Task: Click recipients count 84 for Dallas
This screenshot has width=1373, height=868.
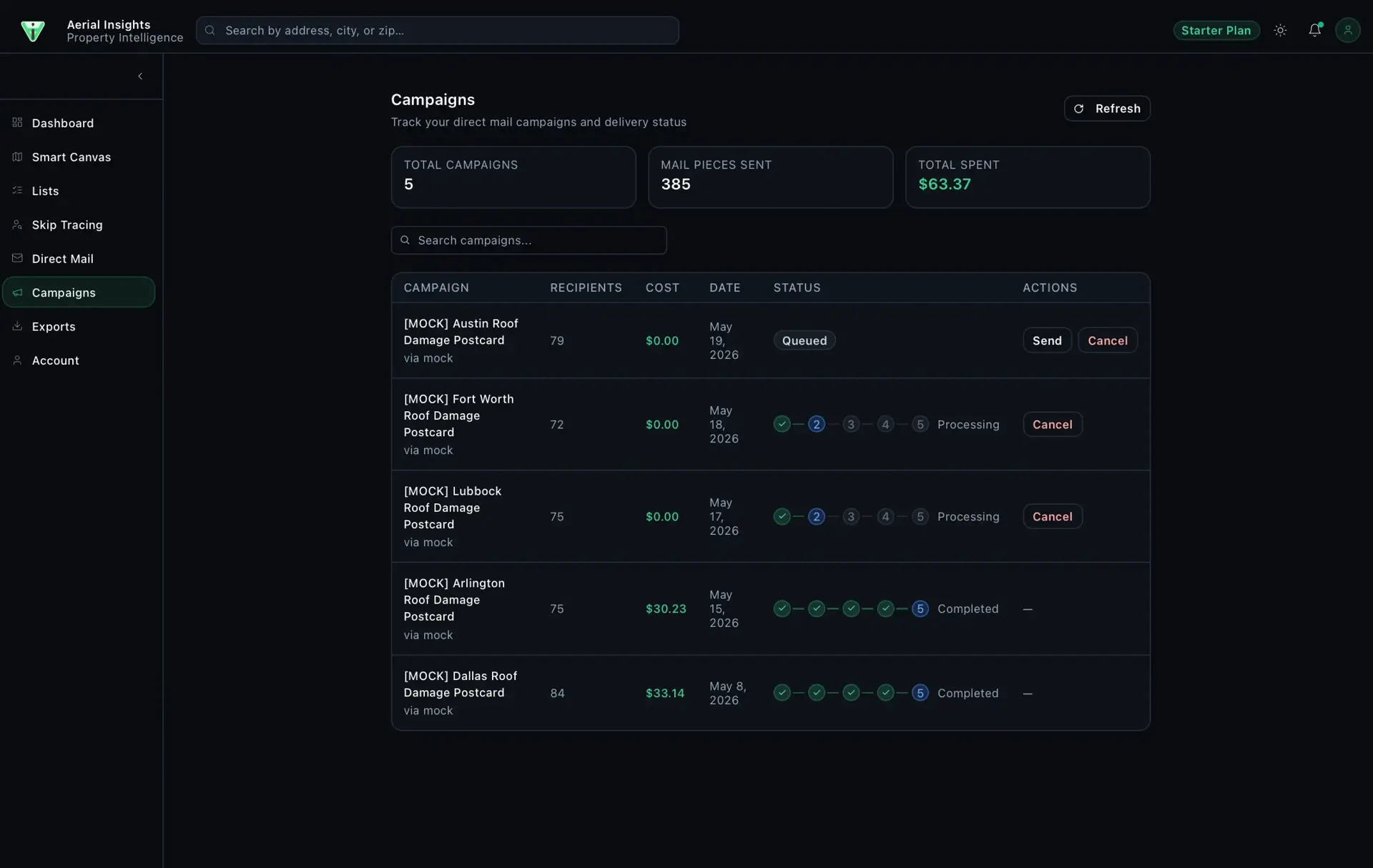Action: [557, 693]
